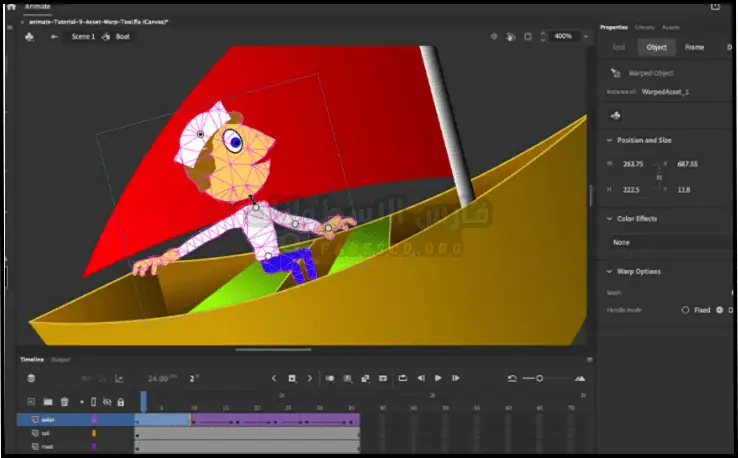The image size is (738, 458).
Task: Click Scene 1 in the breadcrumb
Action: [83, 36]
